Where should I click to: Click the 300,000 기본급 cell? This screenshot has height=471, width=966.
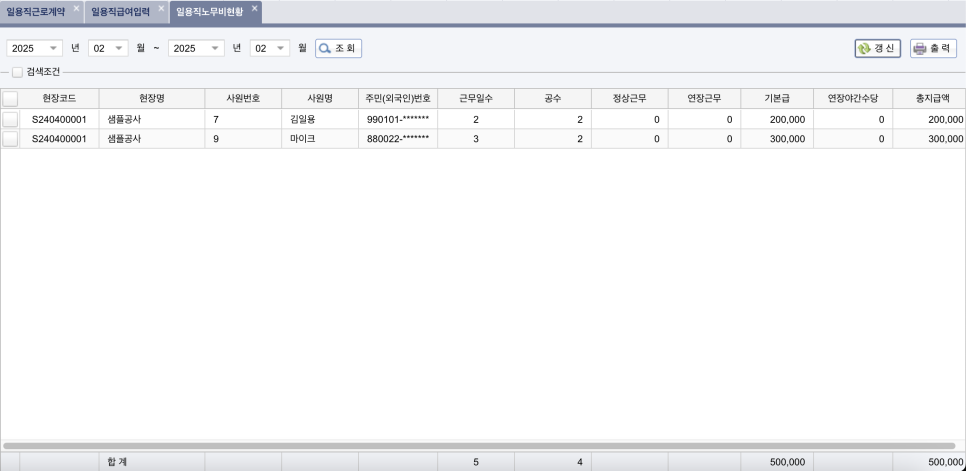pos(777,139)
